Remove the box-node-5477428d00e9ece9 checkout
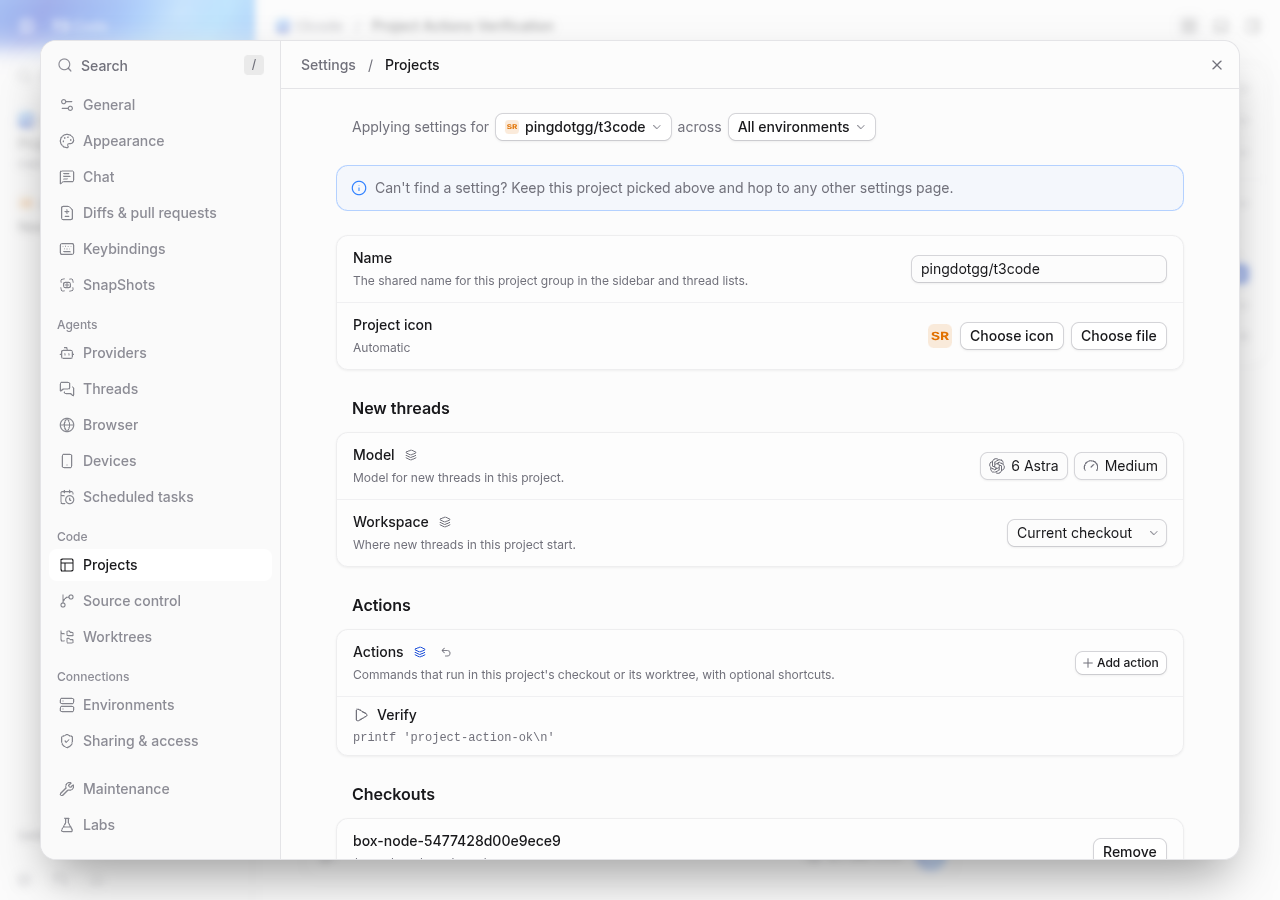This screenshot has height=900, width=1280. click(1130, 851)
